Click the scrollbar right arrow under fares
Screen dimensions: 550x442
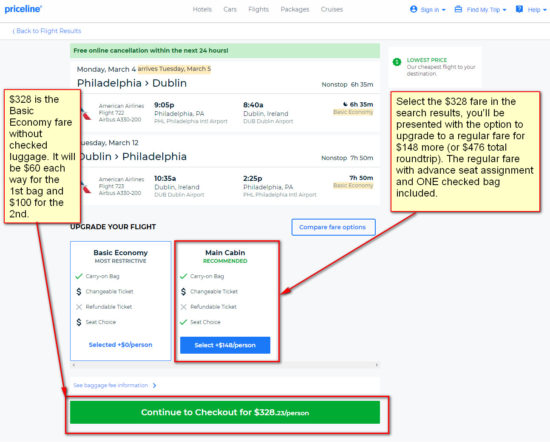(377, 365)
